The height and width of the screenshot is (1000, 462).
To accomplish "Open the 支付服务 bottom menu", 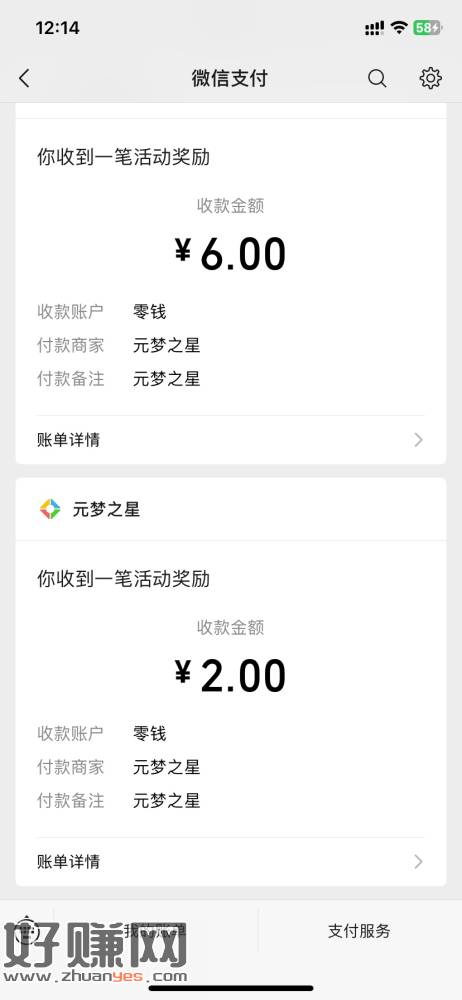I will pos(359,930).
